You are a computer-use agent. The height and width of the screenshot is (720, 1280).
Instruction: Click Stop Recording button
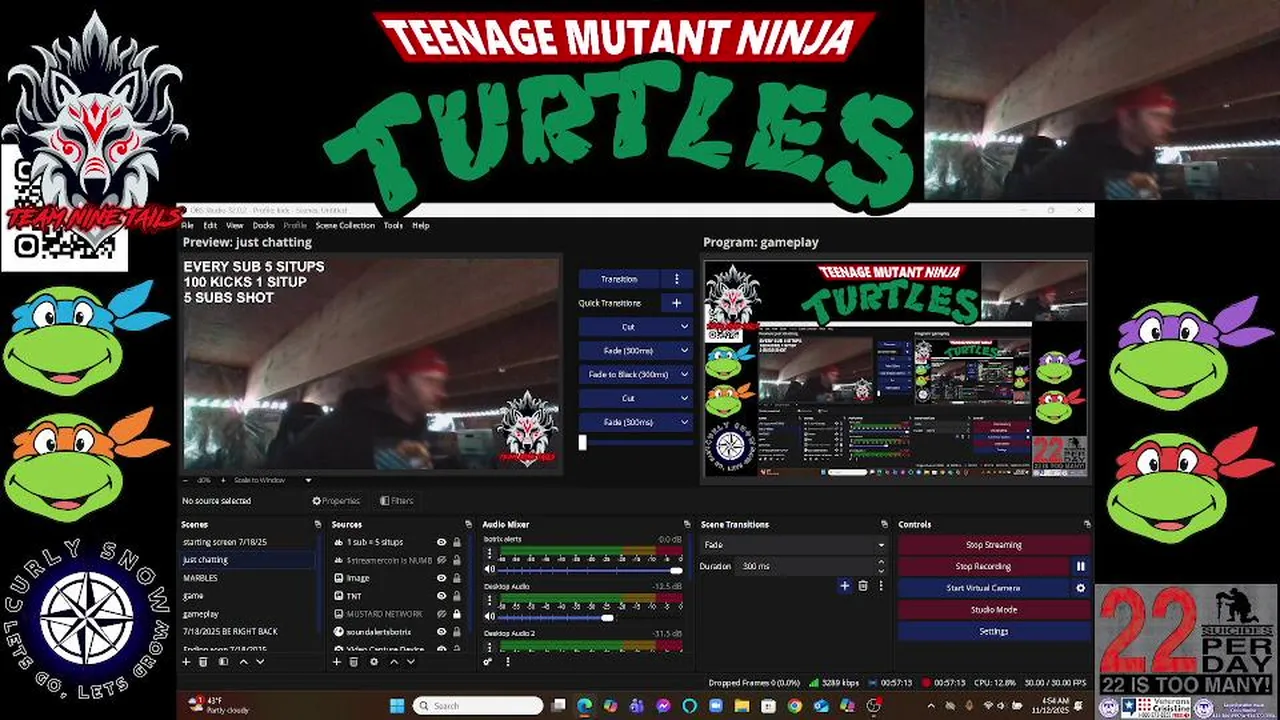[x=984, y=566]
